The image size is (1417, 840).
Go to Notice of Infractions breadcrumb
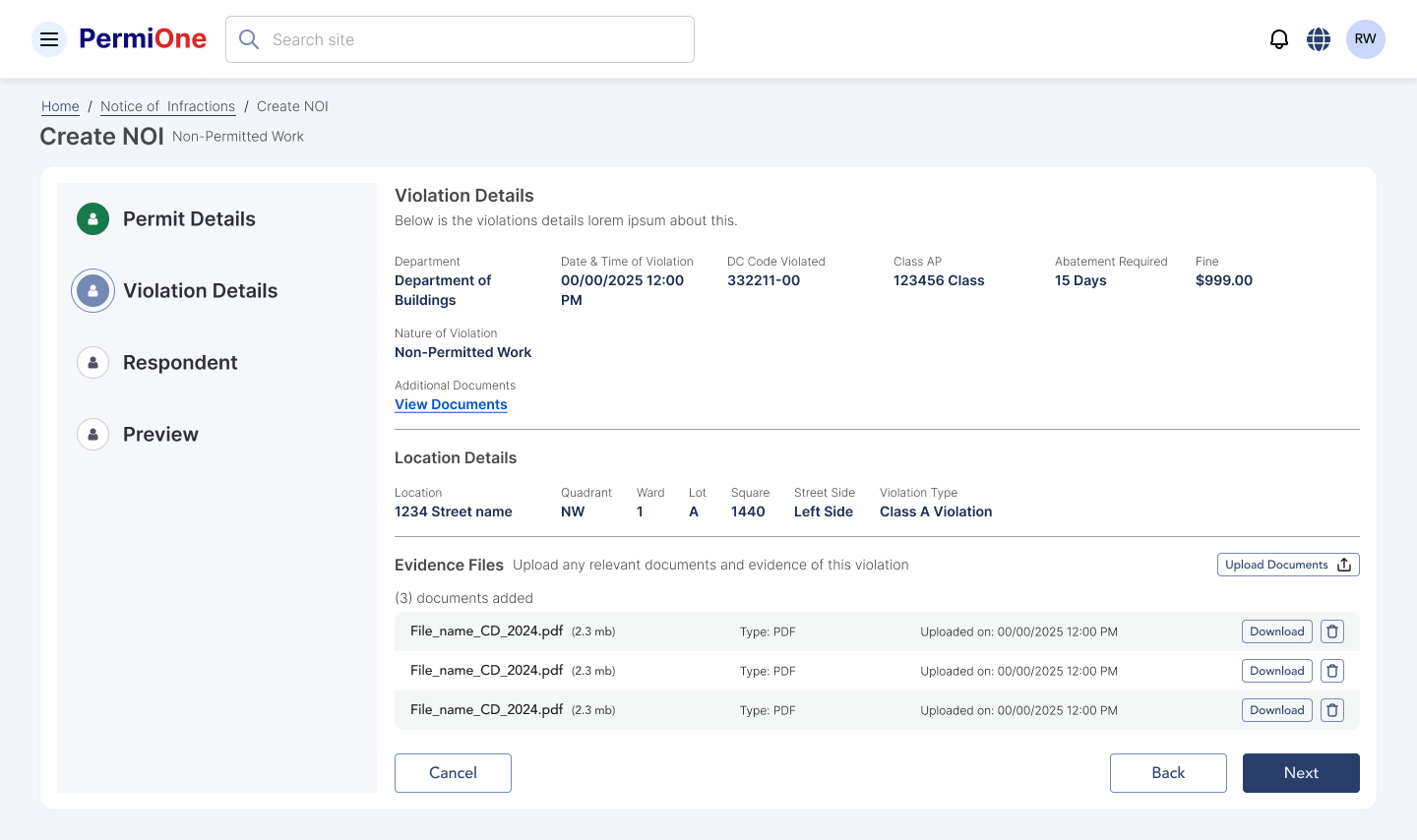167,106
